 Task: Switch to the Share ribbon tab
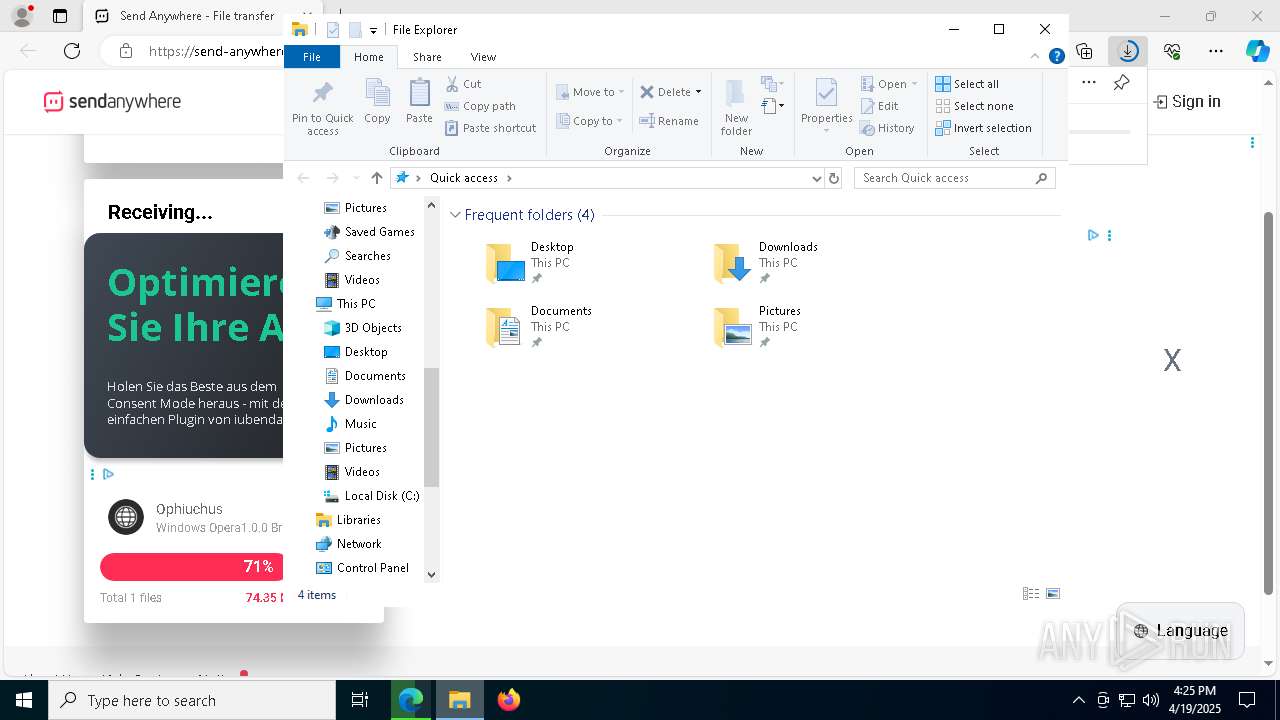[x=427, y=57]
